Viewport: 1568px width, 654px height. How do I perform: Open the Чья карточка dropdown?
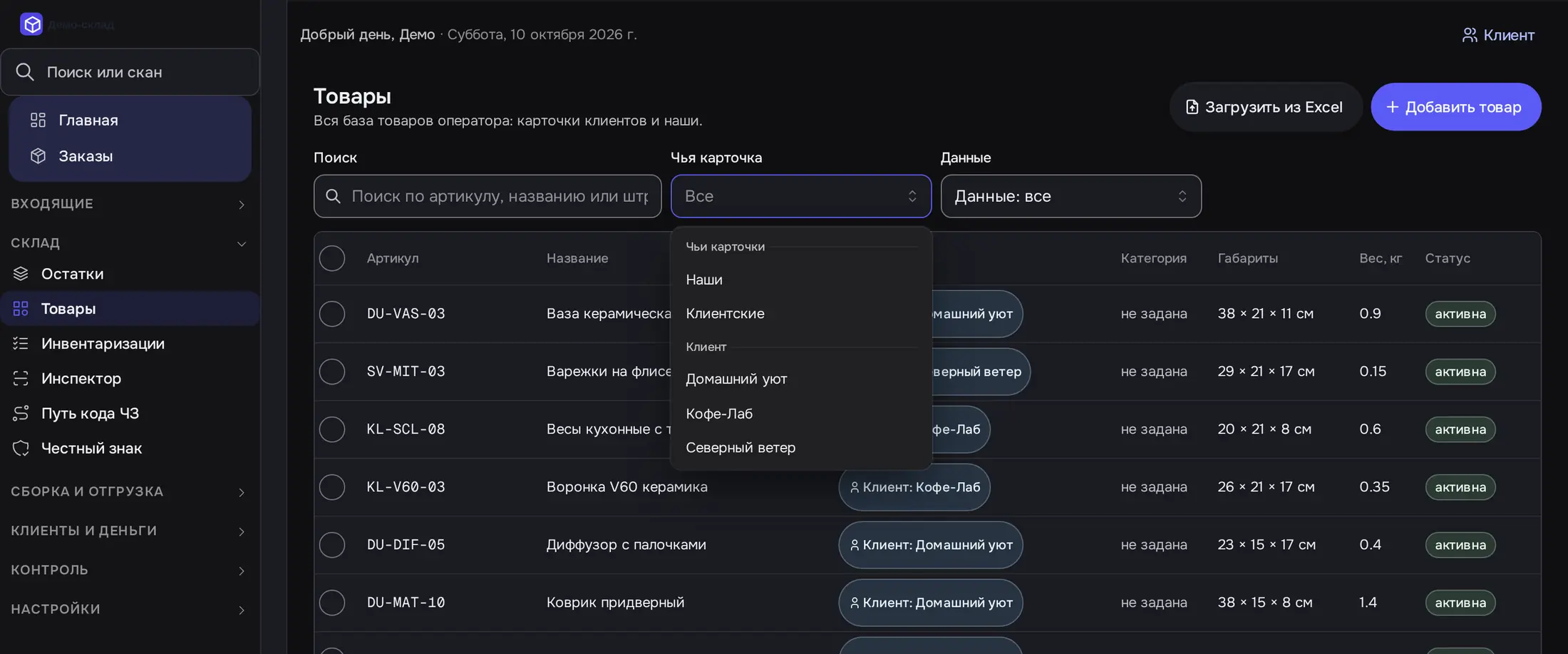(801, 196)
